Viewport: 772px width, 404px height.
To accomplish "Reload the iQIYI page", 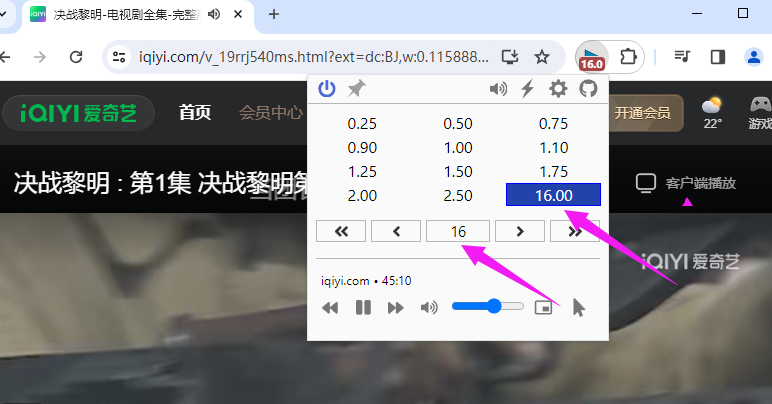I will click(76, 57).
